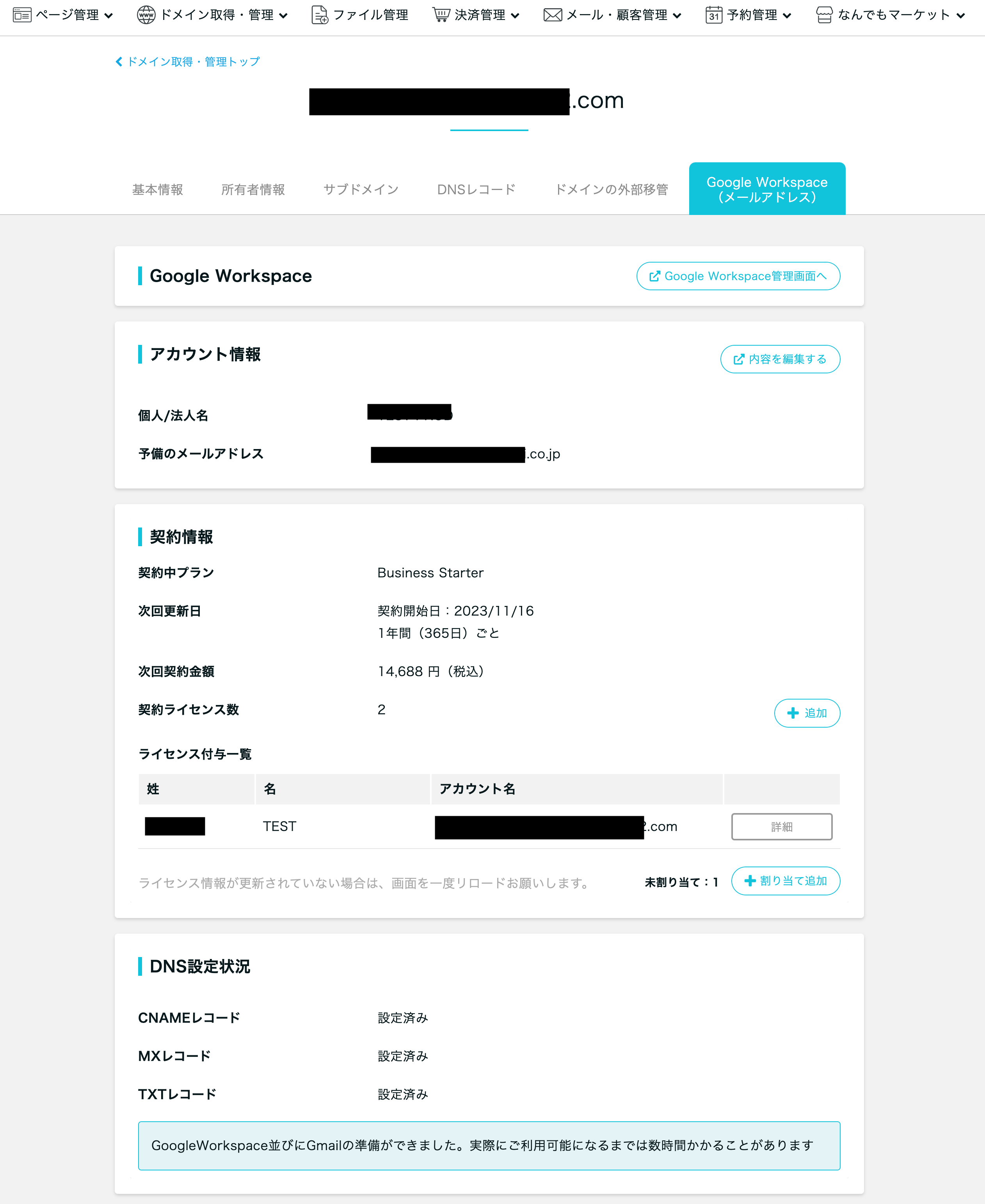Click the ライセンス情報 reload notice text
The height and width of the screenshot is (1204, 985).
(364, 883)
